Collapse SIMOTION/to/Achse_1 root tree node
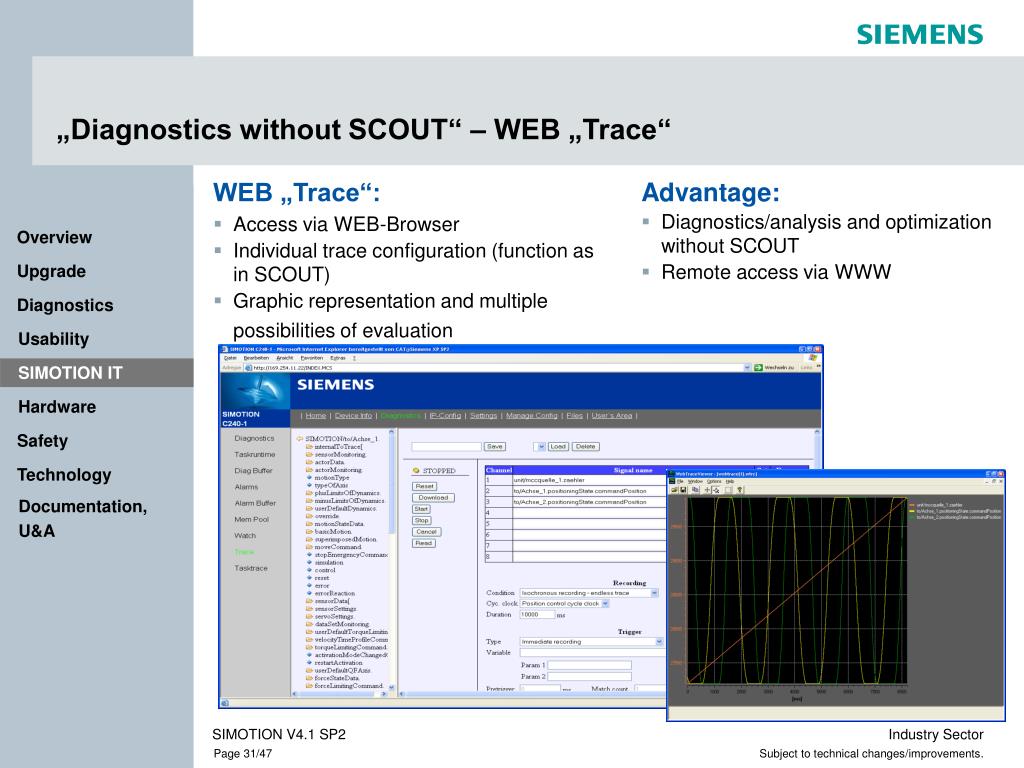Viewport: 1024px width, 768px height. (300, 439)
